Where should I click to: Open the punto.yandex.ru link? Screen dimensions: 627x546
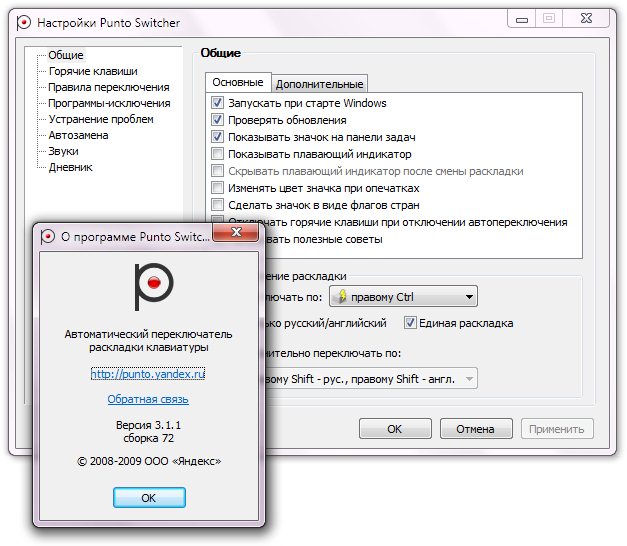pyautogui.click(x=148, y=374)
